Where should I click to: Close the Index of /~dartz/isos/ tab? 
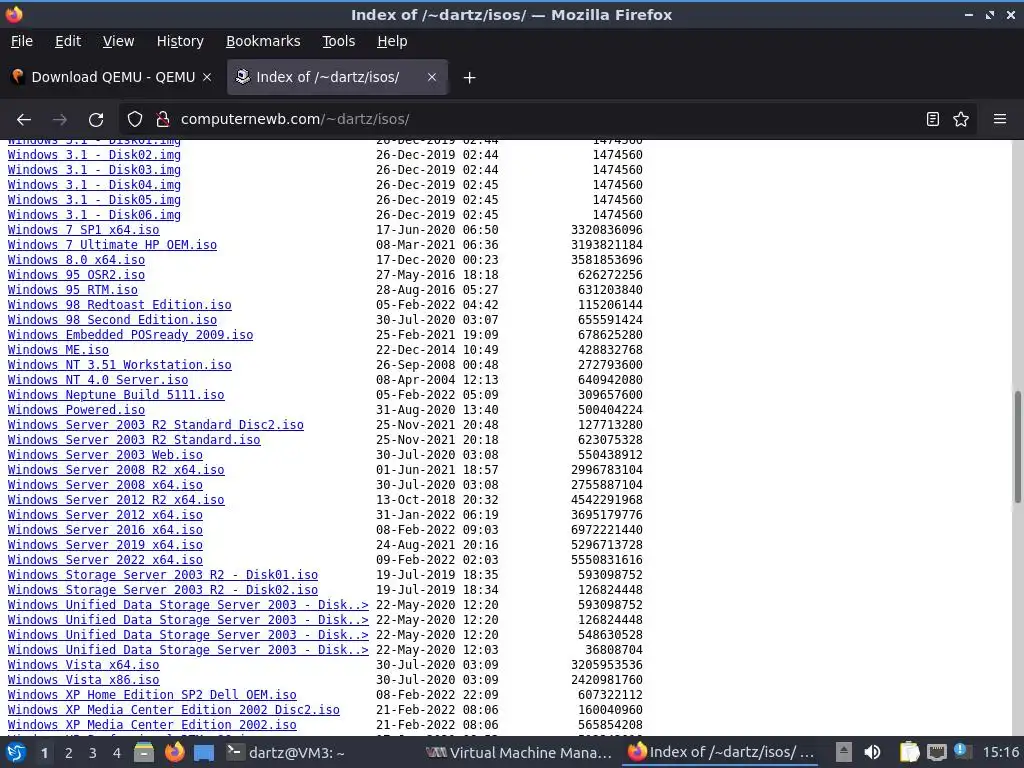click(432, 77)
